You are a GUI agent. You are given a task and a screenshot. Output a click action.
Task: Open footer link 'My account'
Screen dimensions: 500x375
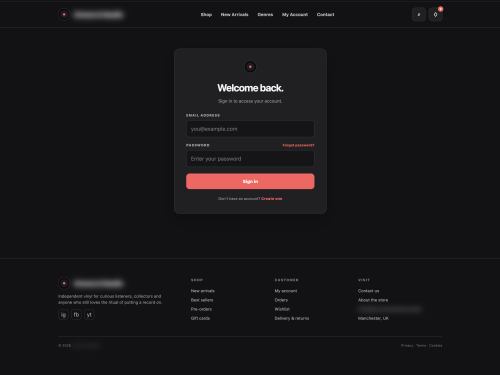286,291
